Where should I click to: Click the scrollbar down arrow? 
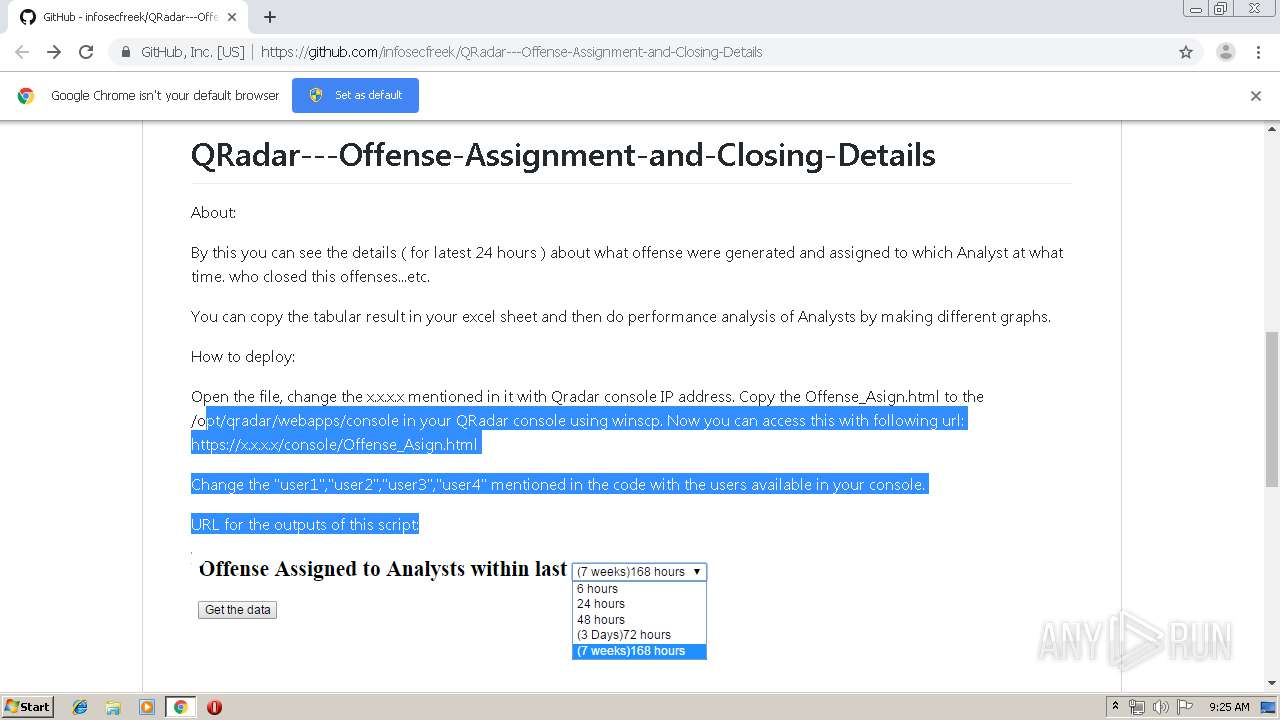pos(1272,683)
